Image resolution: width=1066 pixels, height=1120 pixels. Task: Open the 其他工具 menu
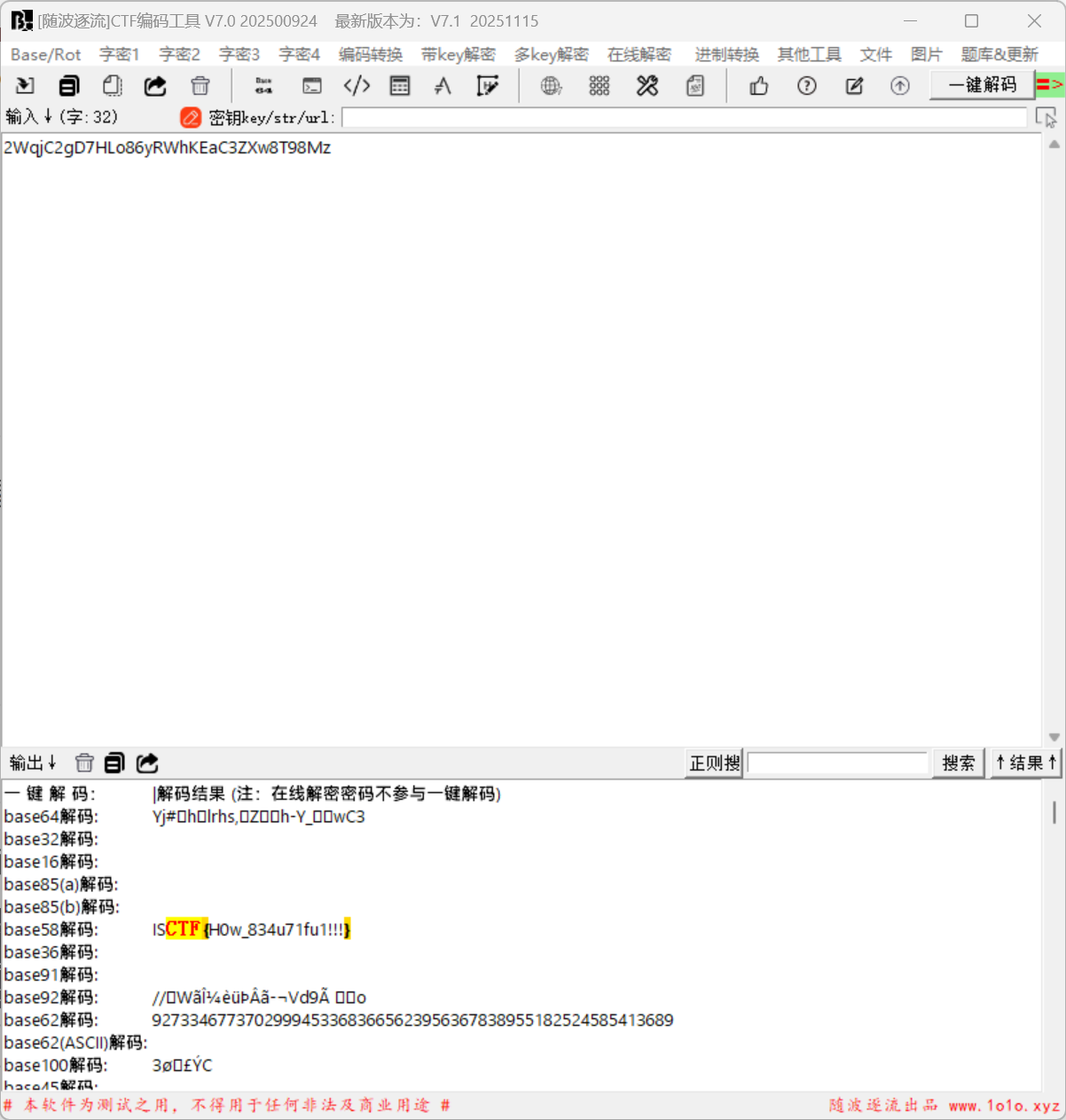pyautogui.click(x=810, y=55)
